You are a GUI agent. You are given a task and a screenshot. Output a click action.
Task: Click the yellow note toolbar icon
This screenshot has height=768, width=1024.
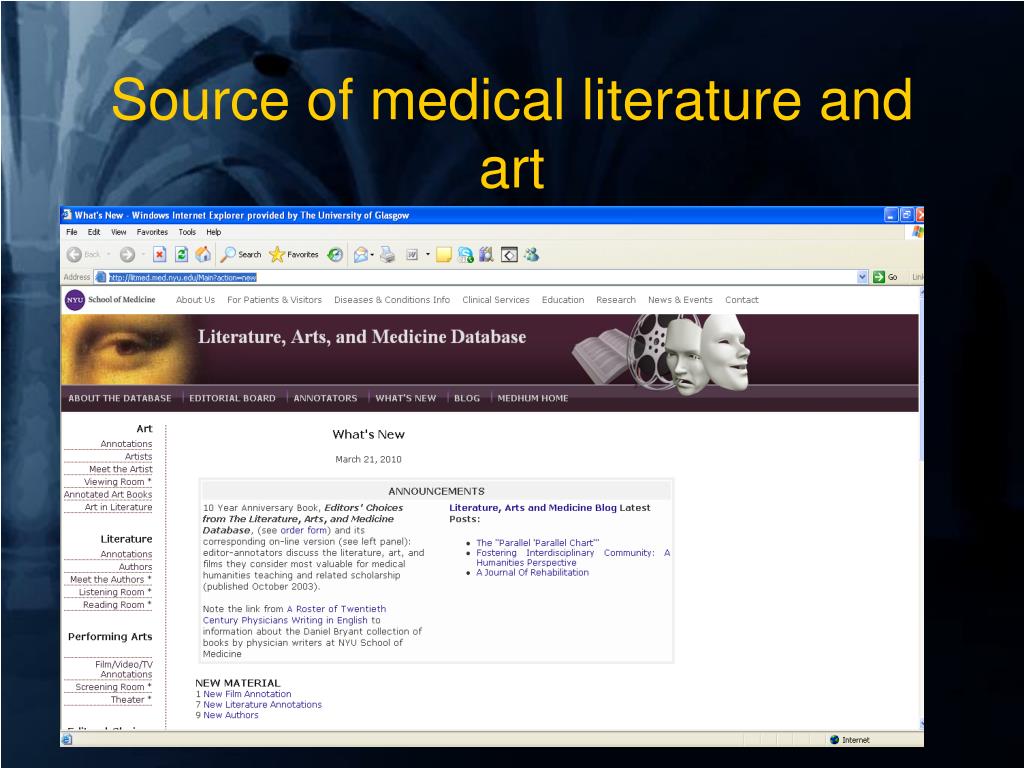pos(444,255)
